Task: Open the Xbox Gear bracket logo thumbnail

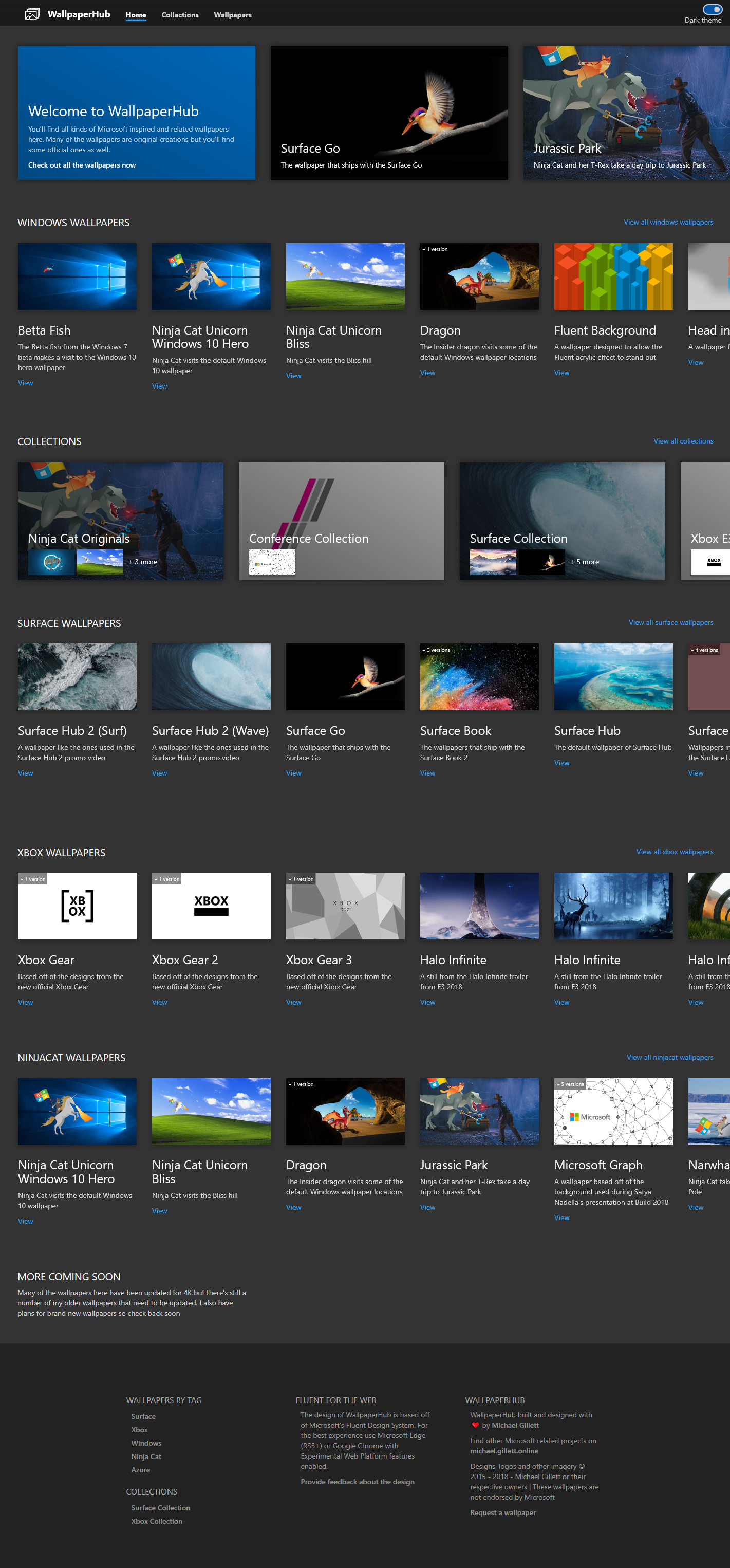Action: click(x=77, y=906)
